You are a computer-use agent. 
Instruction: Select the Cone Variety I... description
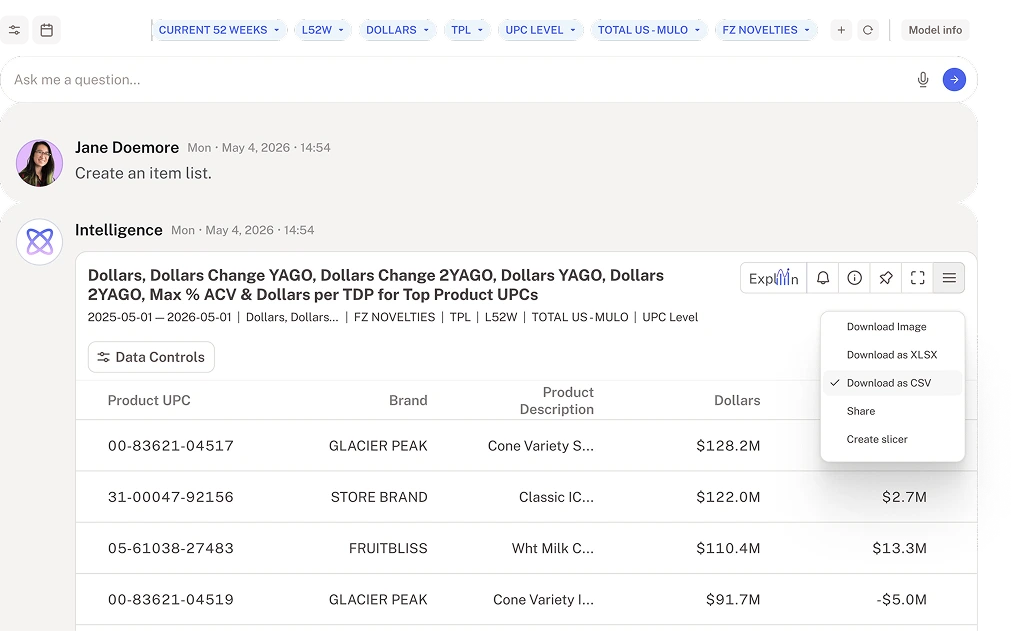tap(543, 600)
